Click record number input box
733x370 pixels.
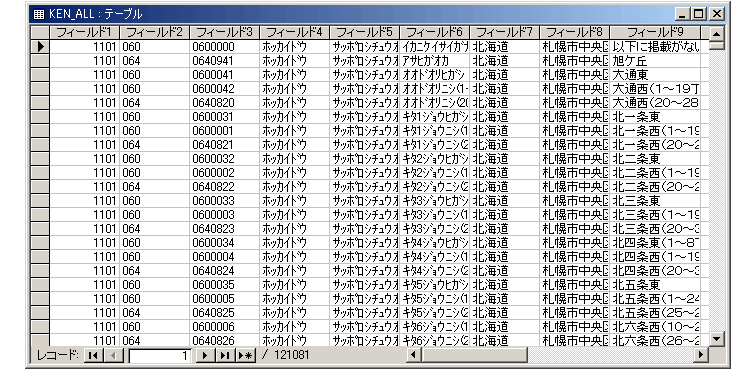pos(159,355)
